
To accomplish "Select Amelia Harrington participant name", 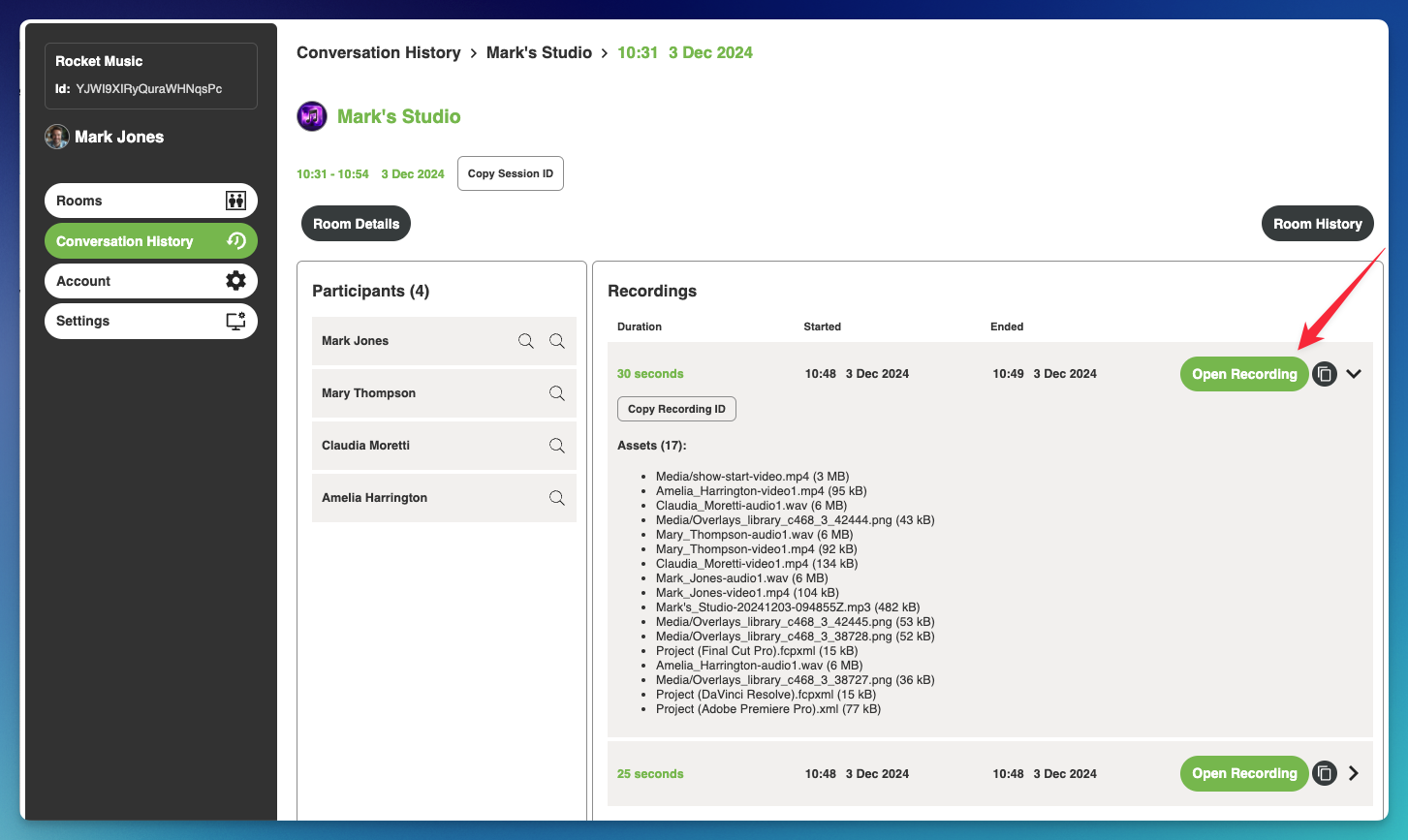I will pyautogui.click(x=374, y=498).
